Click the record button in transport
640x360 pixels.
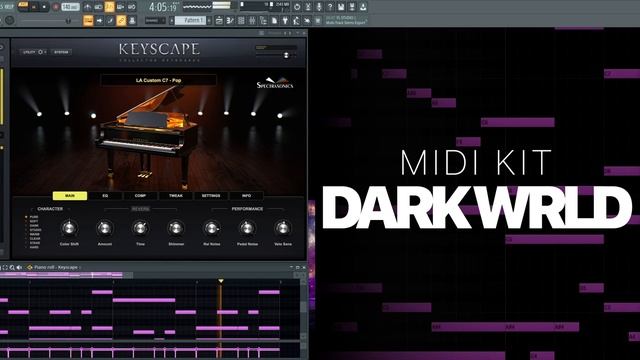tap(56, 7)
